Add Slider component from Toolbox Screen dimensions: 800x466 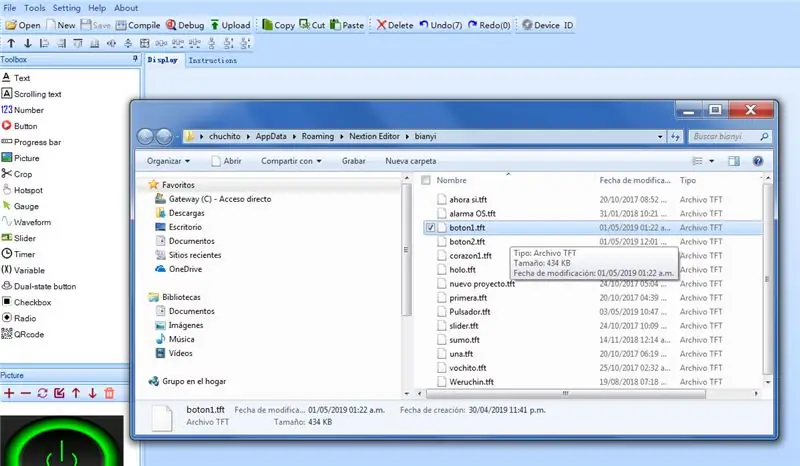[x=18, y=238]
